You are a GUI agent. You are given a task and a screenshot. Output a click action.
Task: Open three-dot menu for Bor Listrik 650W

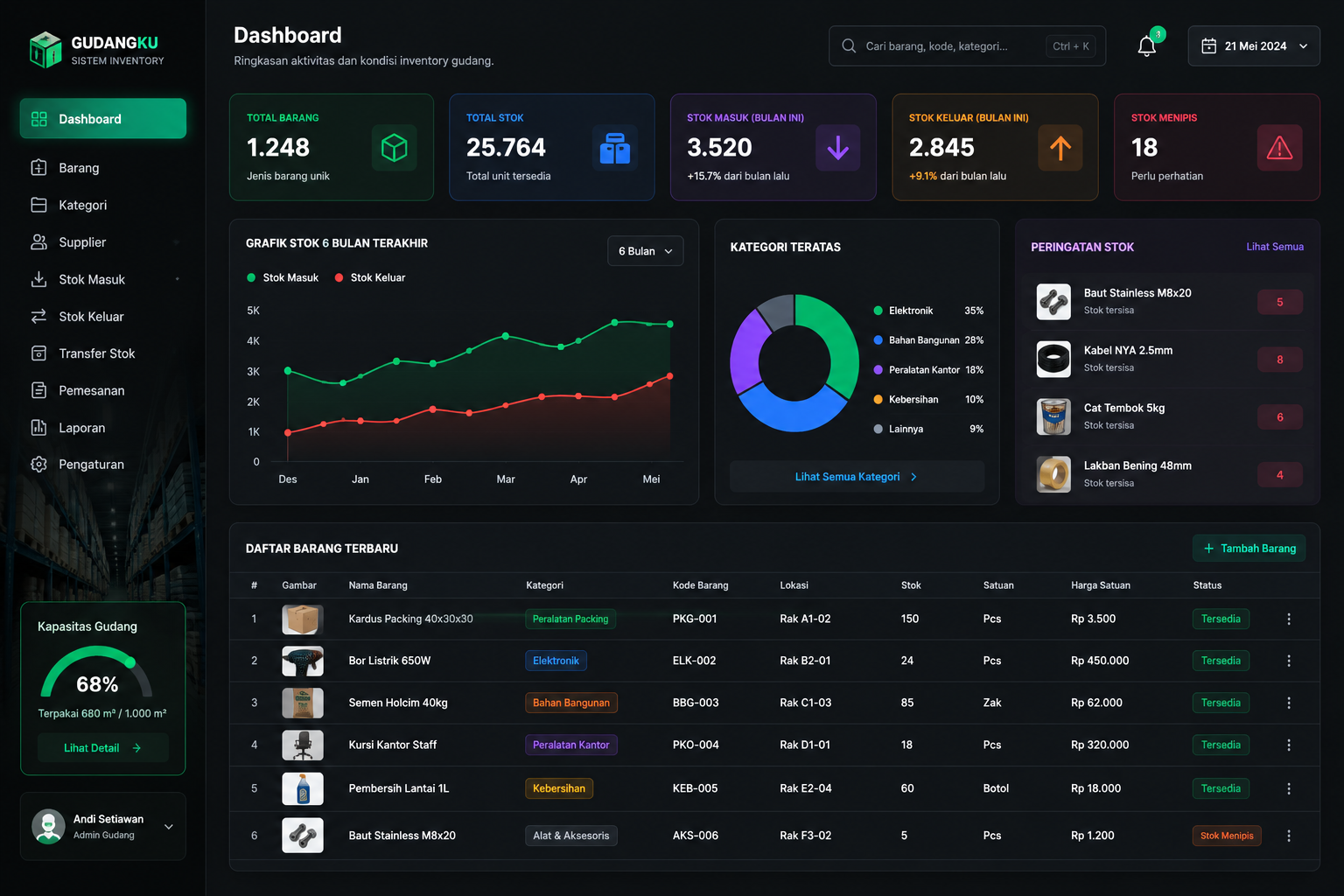tap(1288, 661)
